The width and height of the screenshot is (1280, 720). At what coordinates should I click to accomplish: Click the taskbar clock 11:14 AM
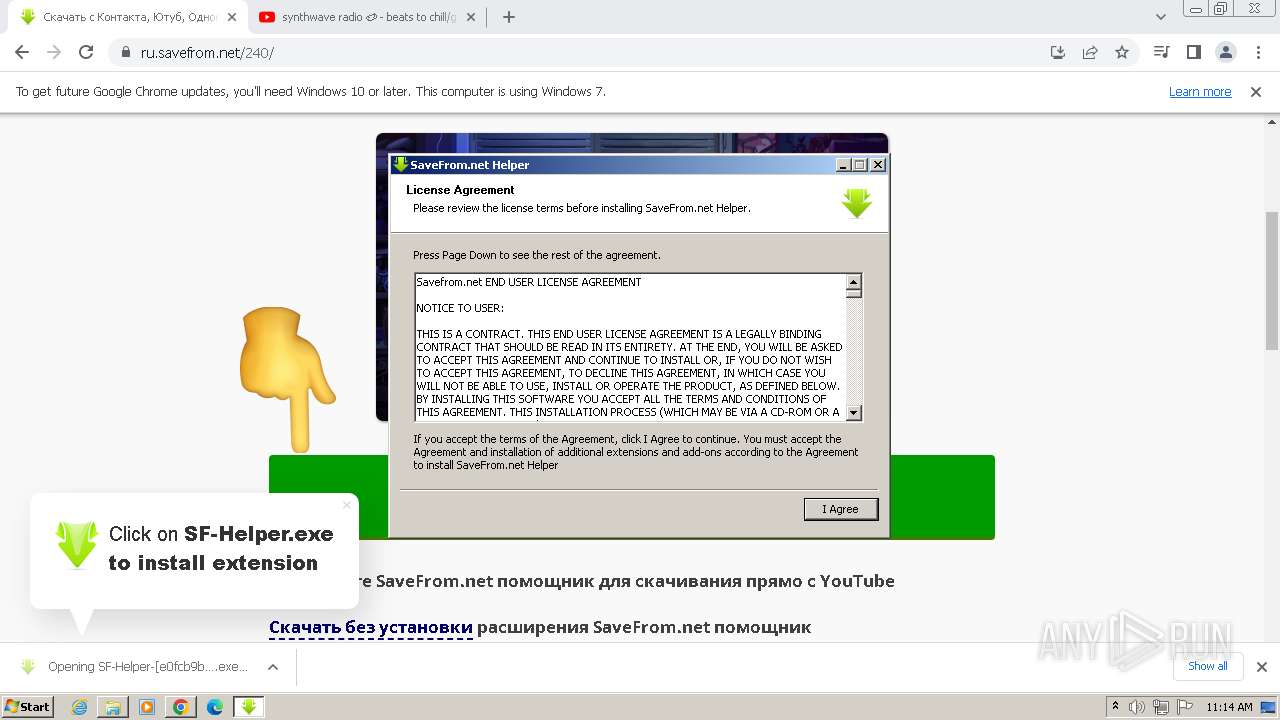pos(1229,707)
